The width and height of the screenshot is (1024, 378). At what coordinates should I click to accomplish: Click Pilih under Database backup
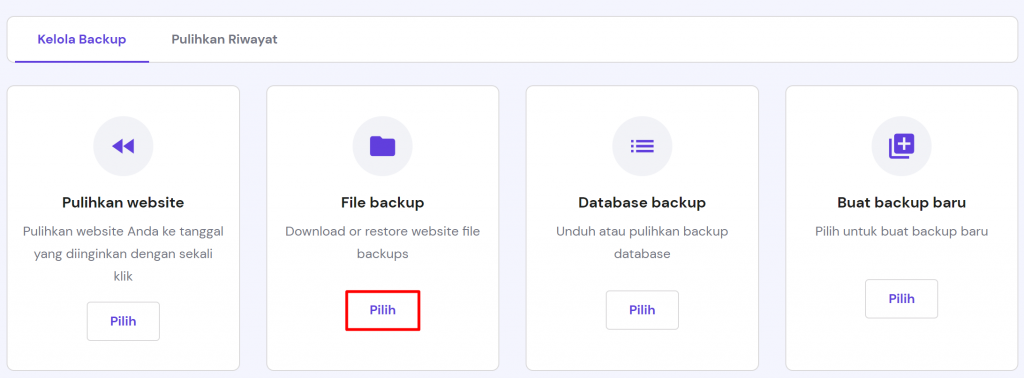point(642,310)
